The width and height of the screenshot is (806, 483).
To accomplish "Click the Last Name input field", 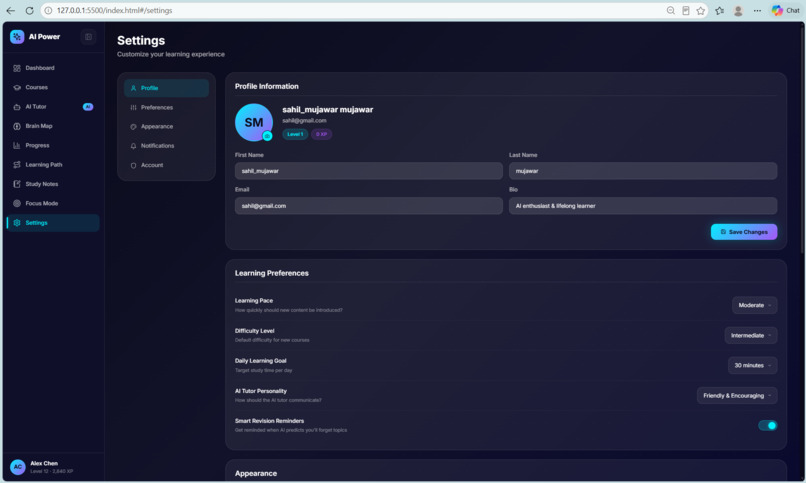I will click(x=643, y=171).
